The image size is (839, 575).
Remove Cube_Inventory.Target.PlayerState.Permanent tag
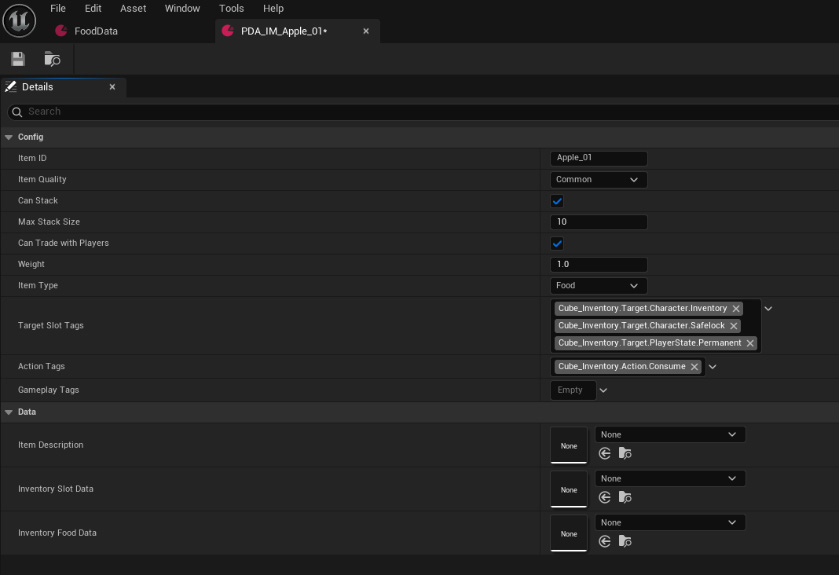coord(750,343)
